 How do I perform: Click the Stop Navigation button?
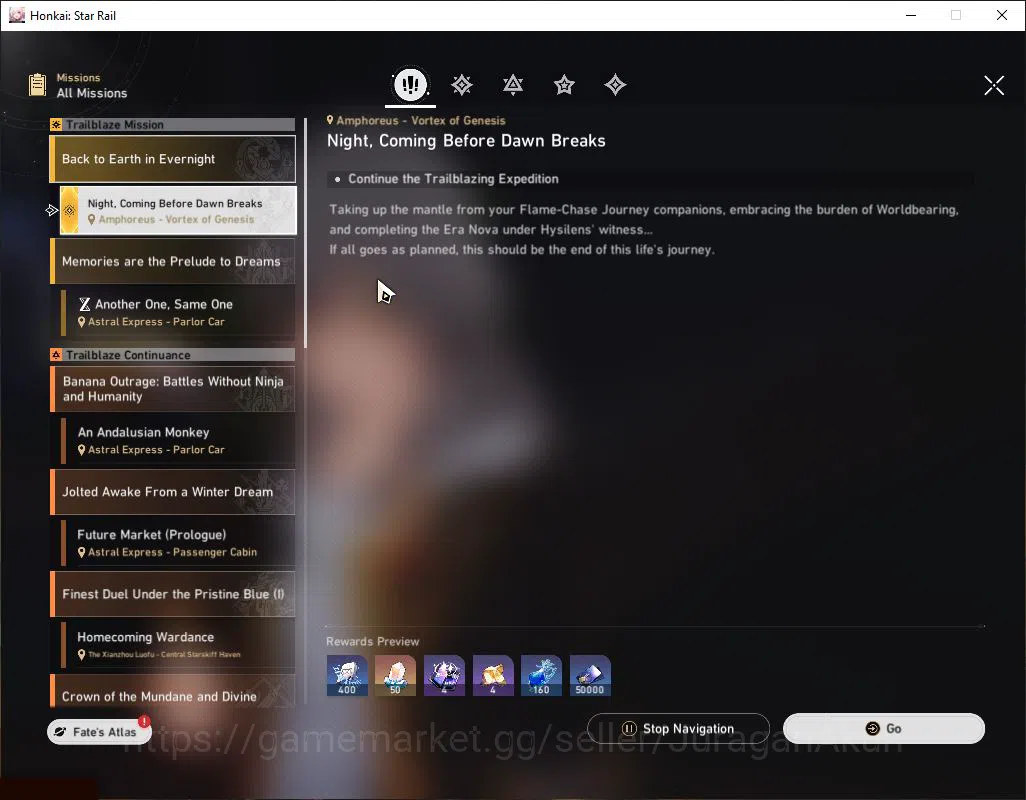[x=679, y=729]
